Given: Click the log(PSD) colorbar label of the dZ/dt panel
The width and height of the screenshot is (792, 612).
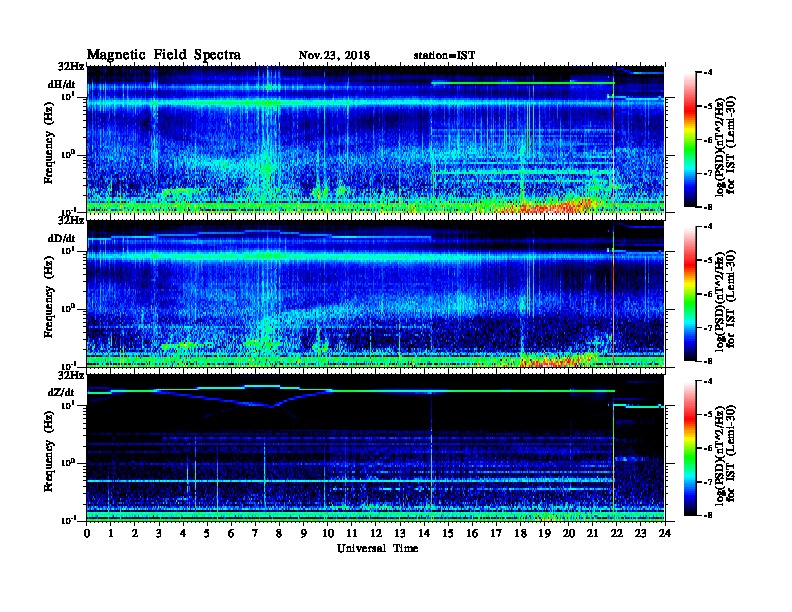Looking at the screenshot, I should (x=724, y=453).
